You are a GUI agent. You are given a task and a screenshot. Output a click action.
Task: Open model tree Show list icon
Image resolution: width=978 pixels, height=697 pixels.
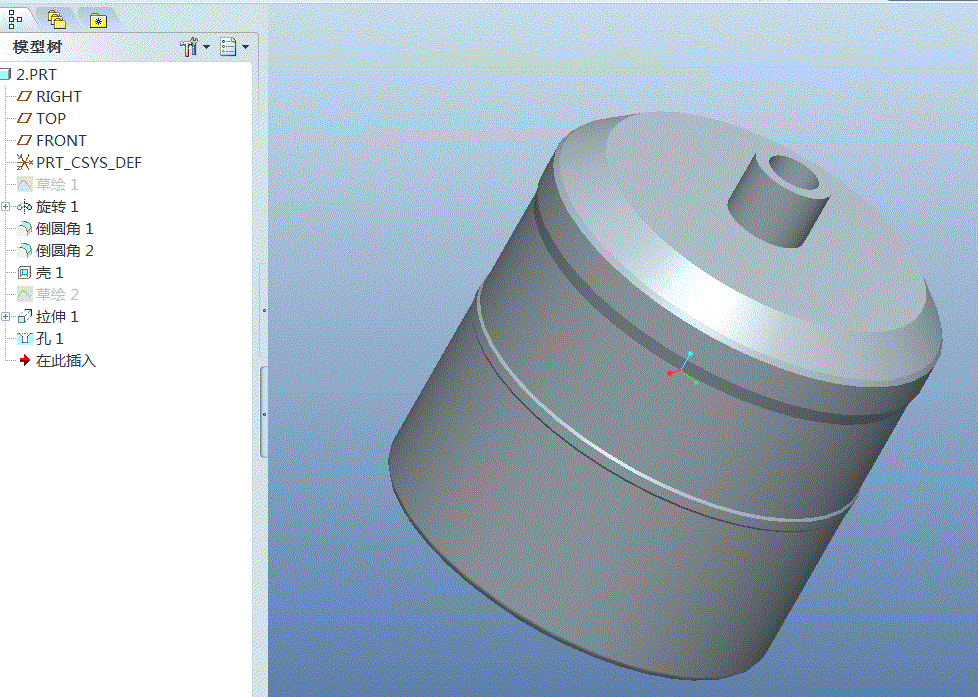click(228, 47)
